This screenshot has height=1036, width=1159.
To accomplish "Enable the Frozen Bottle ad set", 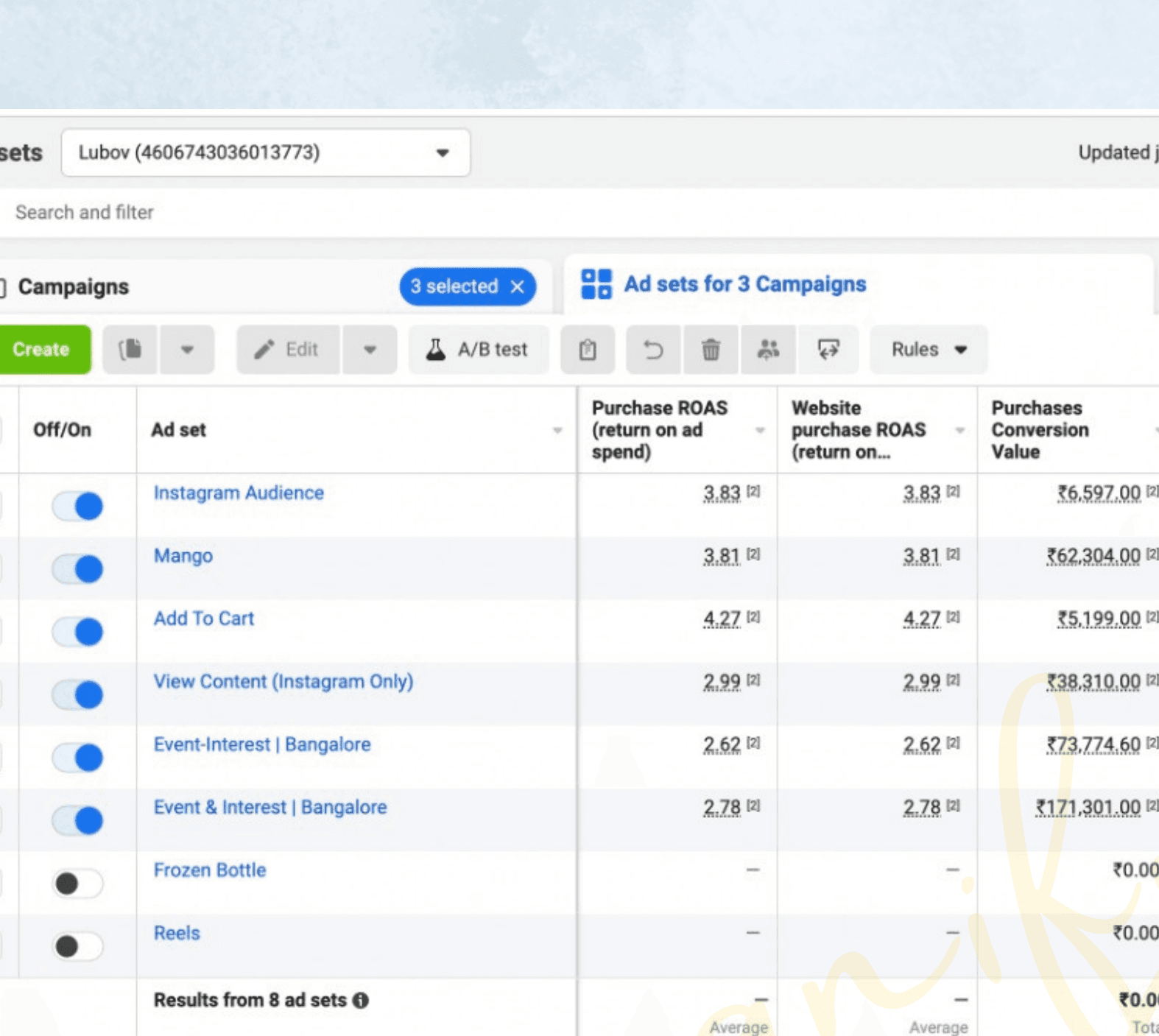I will coord(78,883).
